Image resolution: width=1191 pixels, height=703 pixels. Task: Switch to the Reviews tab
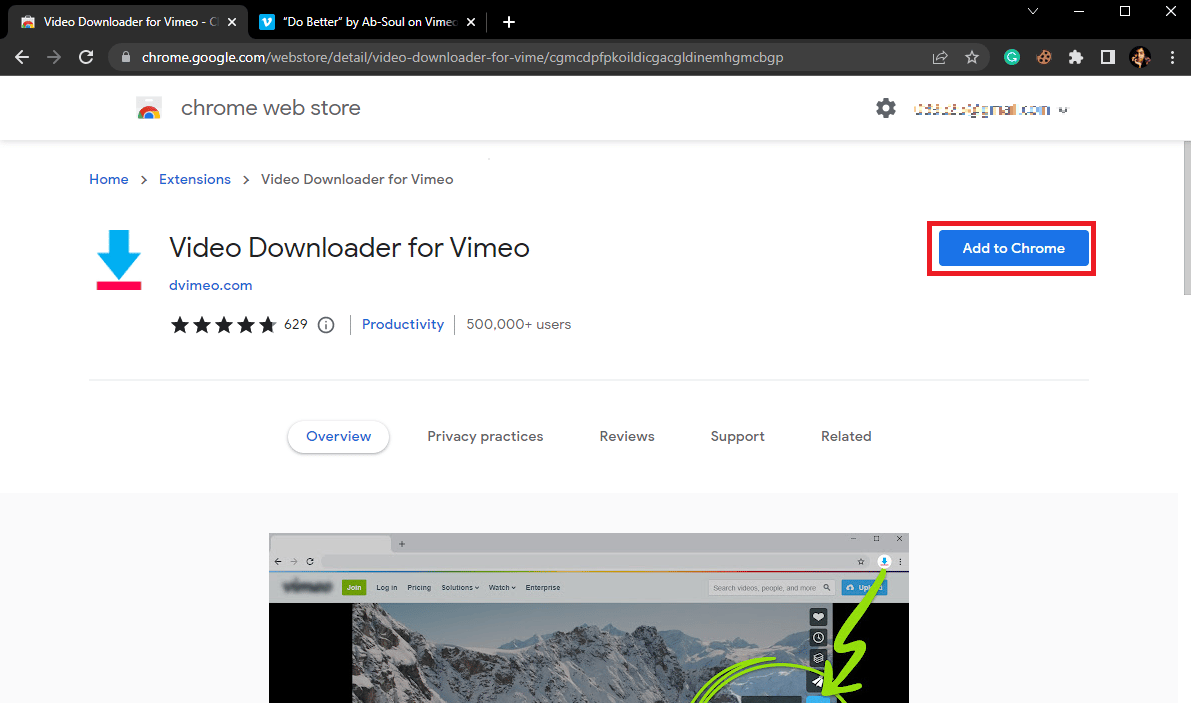tap(627, 437)
